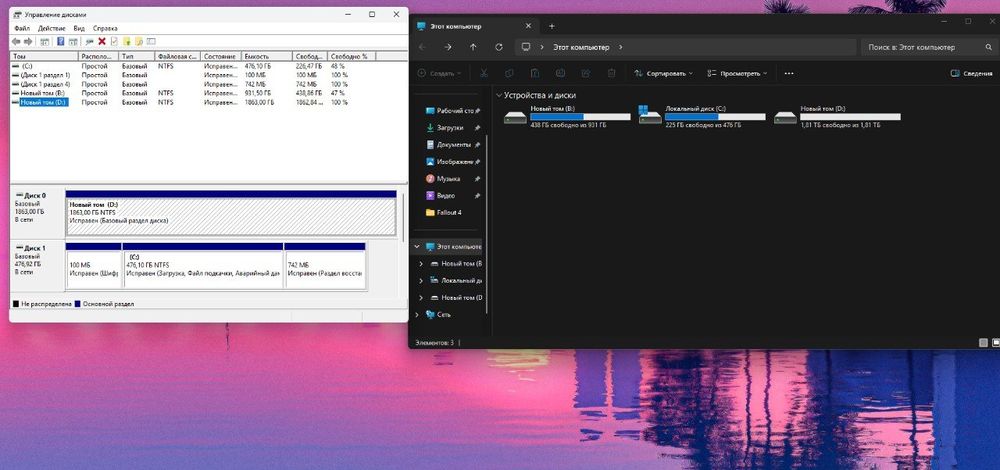Click the Properties checkmark icon in Disk Management toolbar

click(x=114, y=41)
